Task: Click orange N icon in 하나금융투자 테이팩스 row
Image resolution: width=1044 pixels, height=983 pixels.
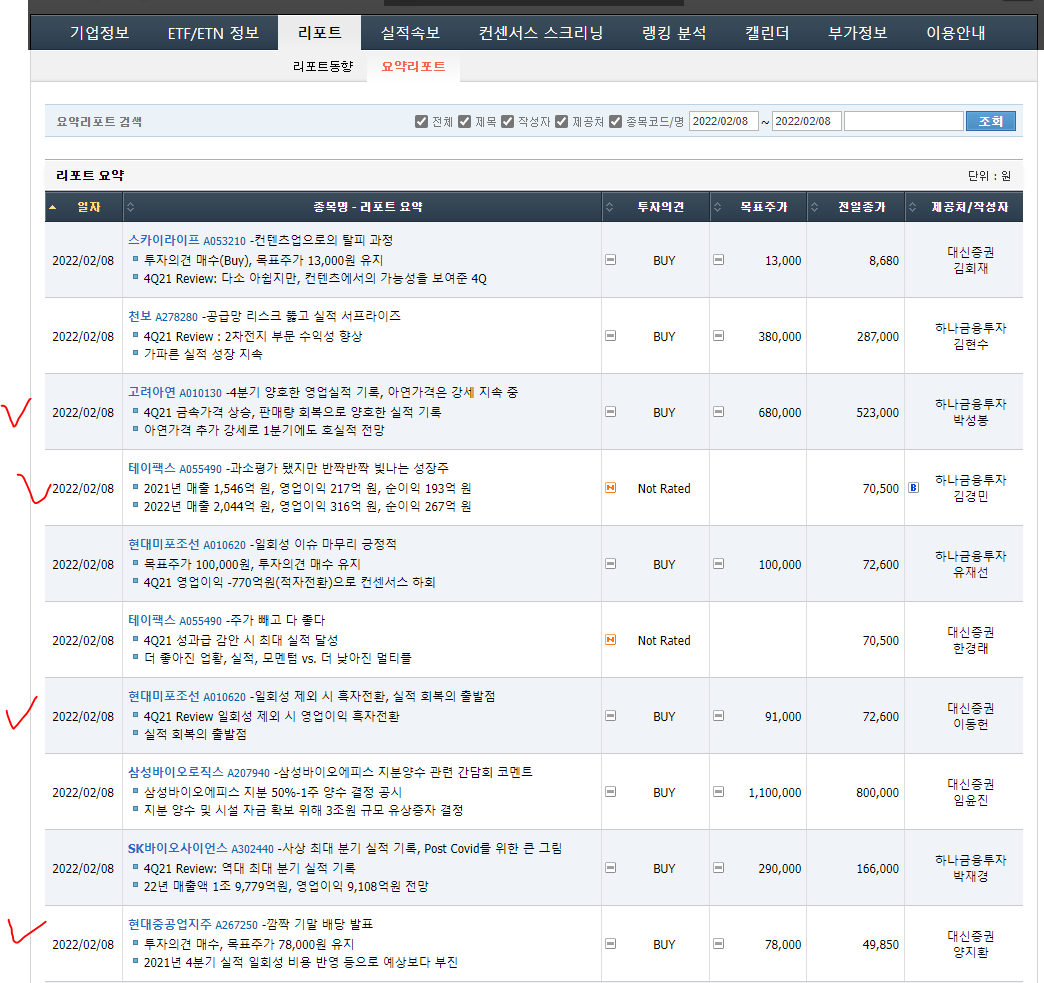Action: 611,488
